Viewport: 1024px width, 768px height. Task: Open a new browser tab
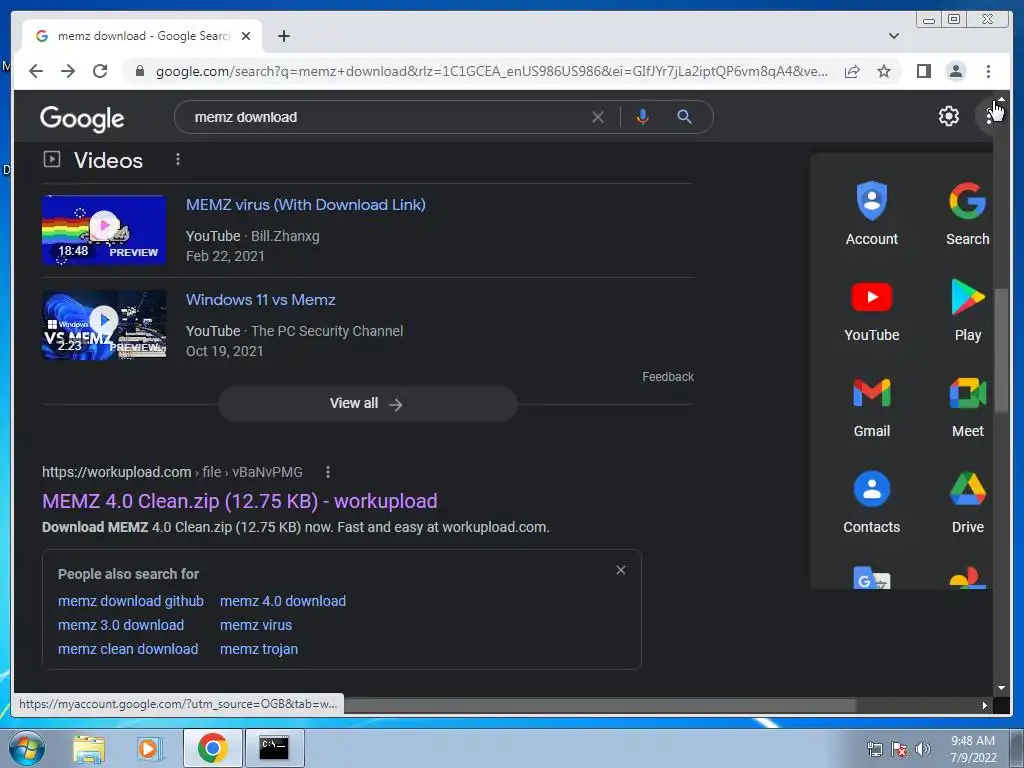point(283,36)
